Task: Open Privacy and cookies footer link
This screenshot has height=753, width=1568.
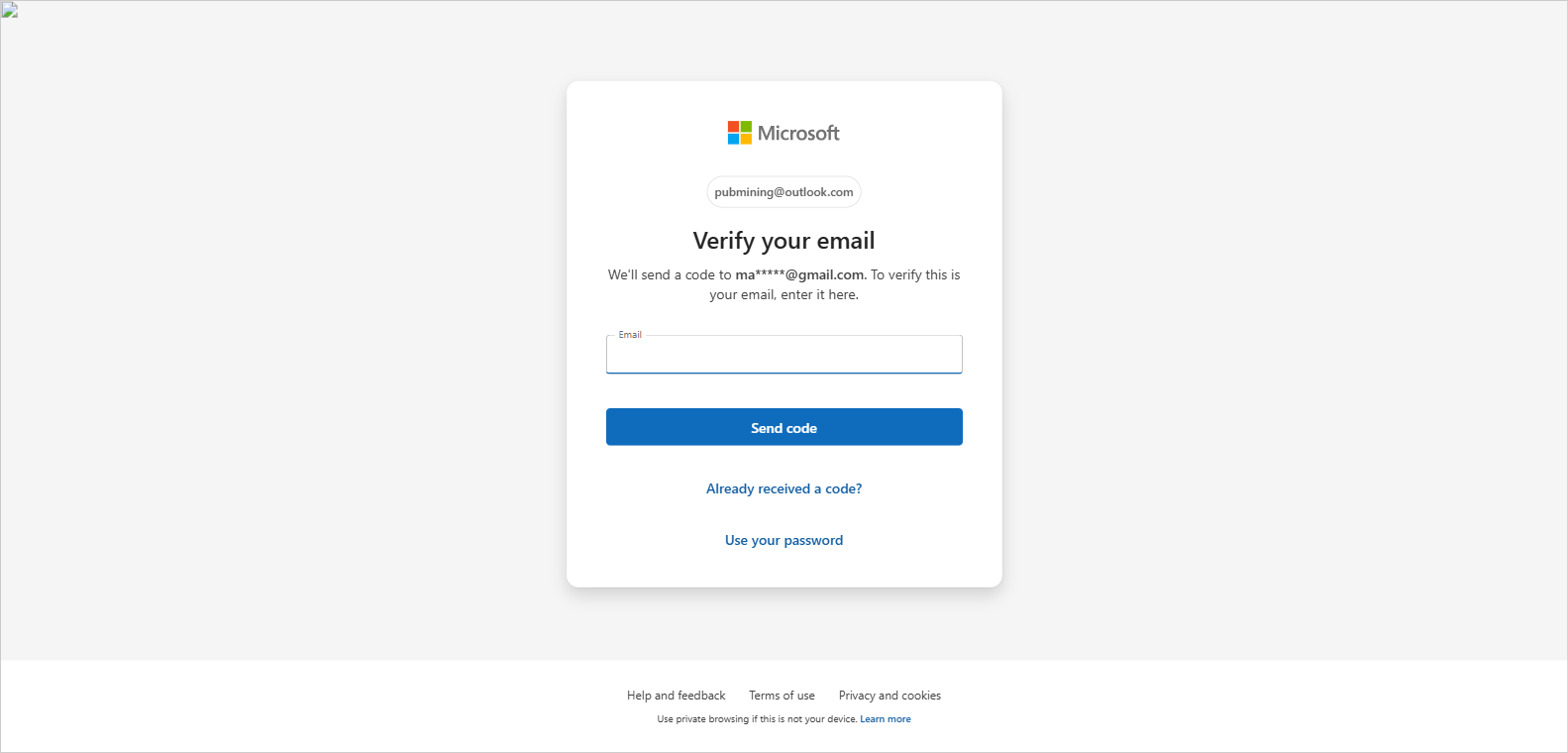Action: [889, 696]
